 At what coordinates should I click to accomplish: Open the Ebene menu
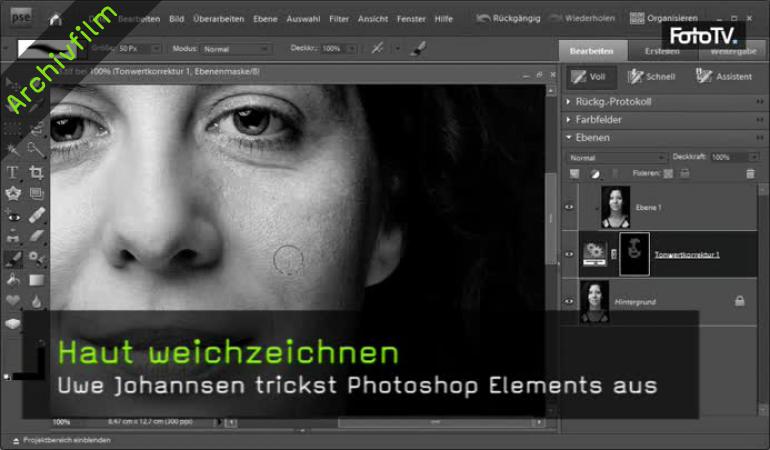265,19
